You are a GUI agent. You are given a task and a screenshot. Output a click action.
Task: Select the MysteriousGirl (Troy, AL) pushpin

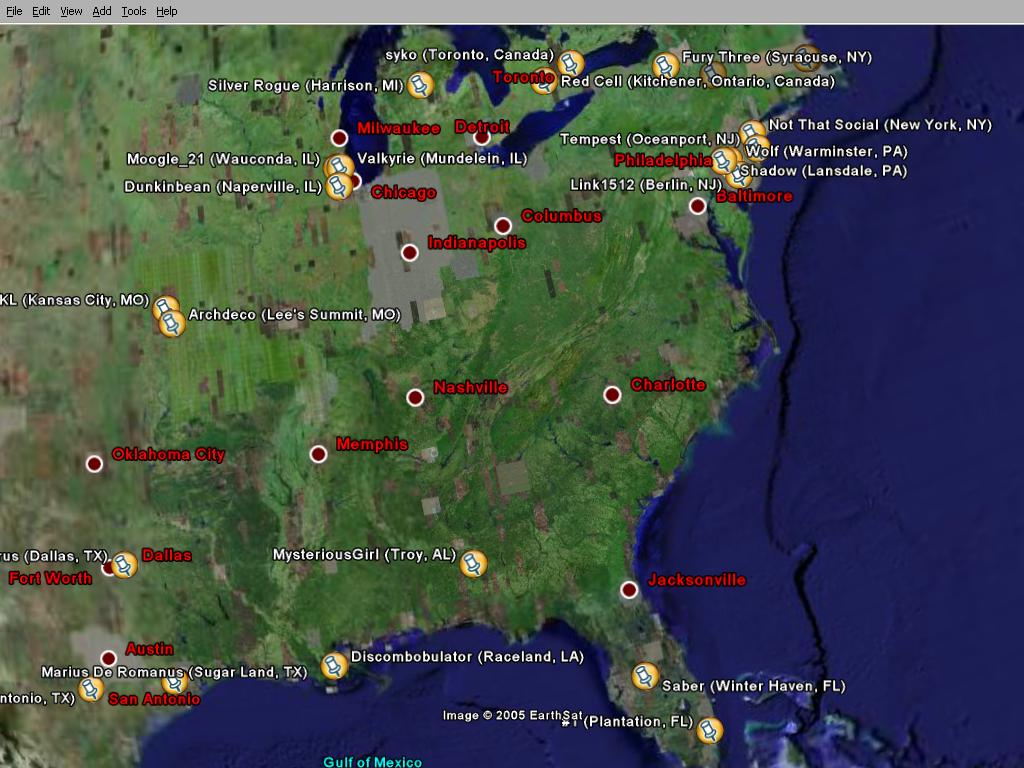pos(473,563)
